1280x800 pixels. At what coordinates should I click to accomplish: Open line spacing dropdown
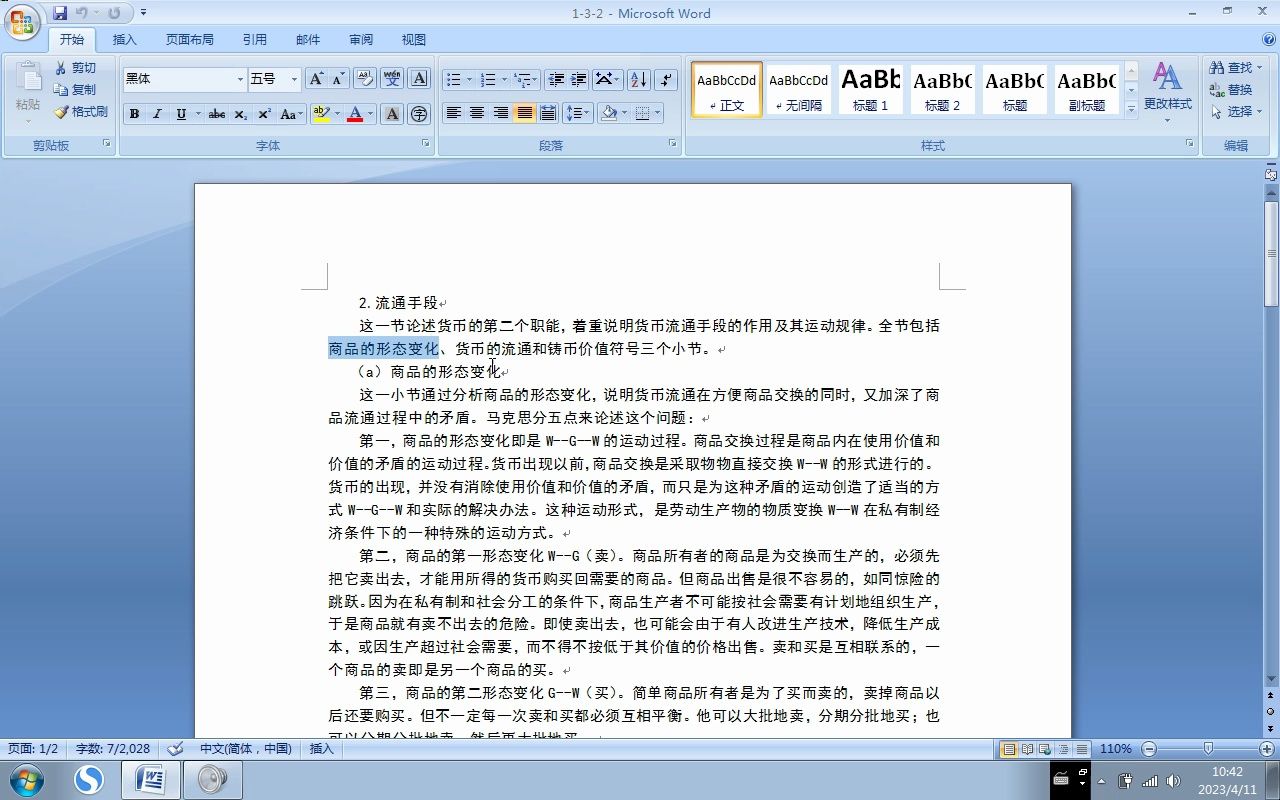(588, 113)
